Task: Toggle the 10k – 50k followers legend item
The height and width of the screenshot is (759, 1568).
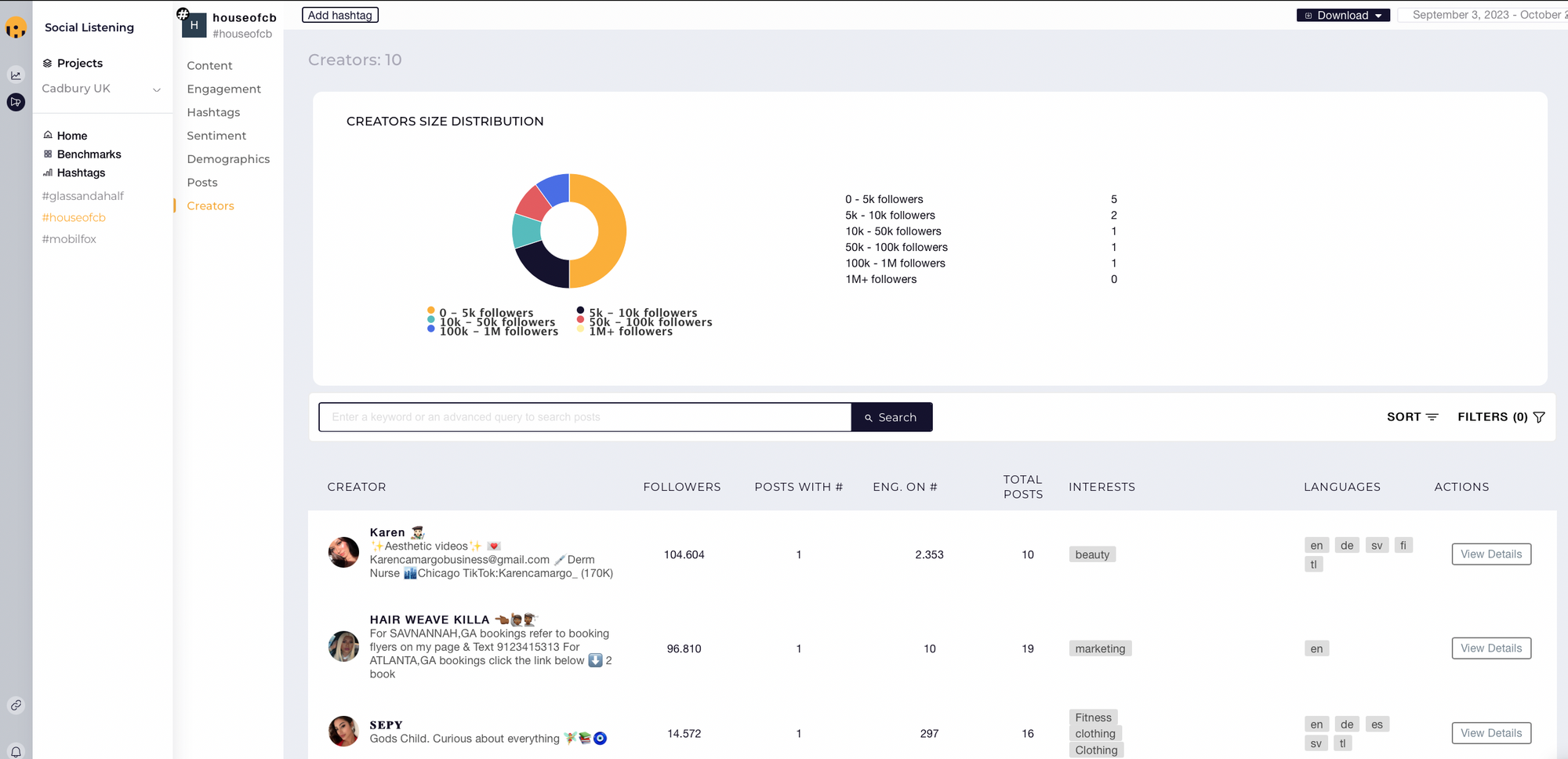Action: tap(492, 321)
